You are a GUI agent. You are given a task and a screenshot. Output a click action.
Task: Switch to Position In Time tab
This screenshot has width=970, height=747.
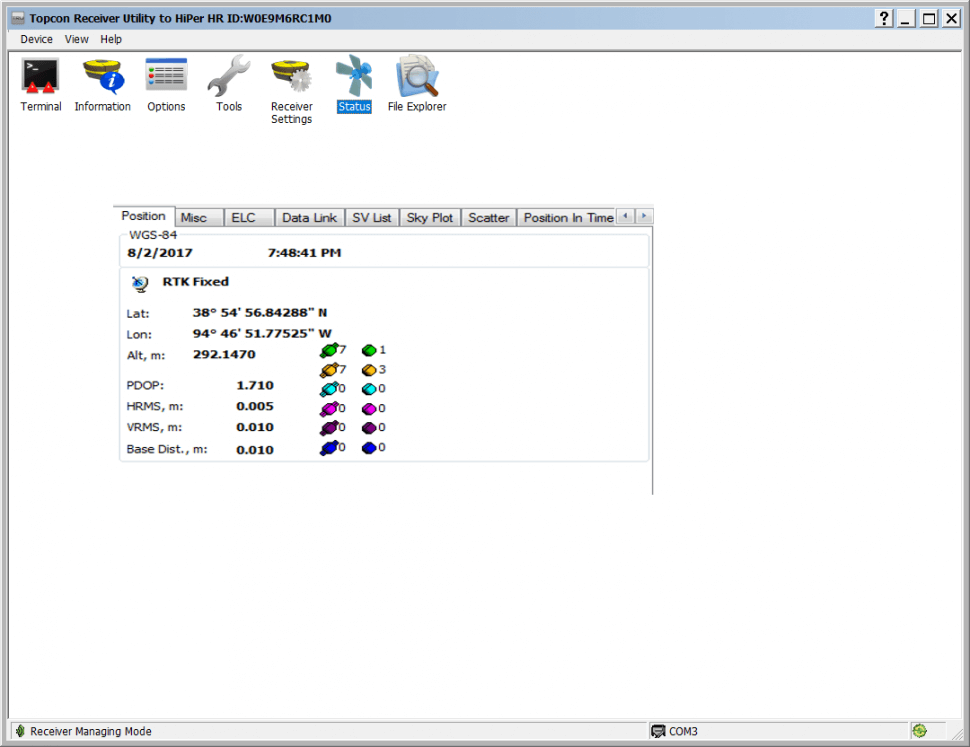coord(568,218)
